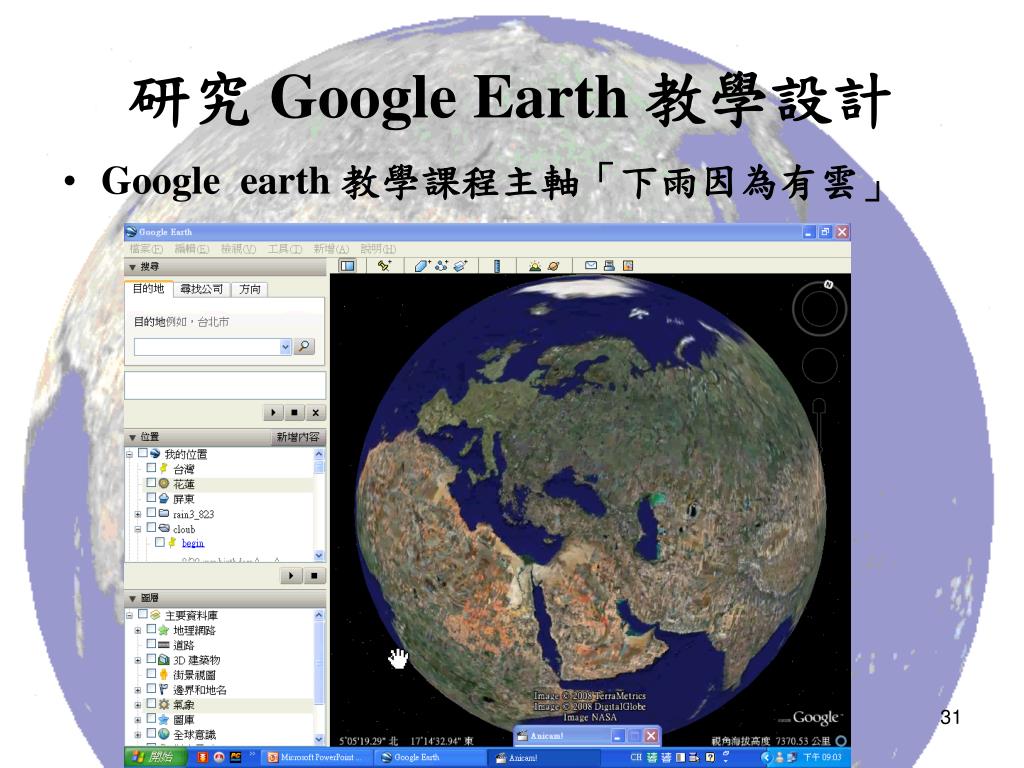This screenshot has width=1024, height=768.
Task: Open the 編輯 Edit menu
Action: click(192, 249)
